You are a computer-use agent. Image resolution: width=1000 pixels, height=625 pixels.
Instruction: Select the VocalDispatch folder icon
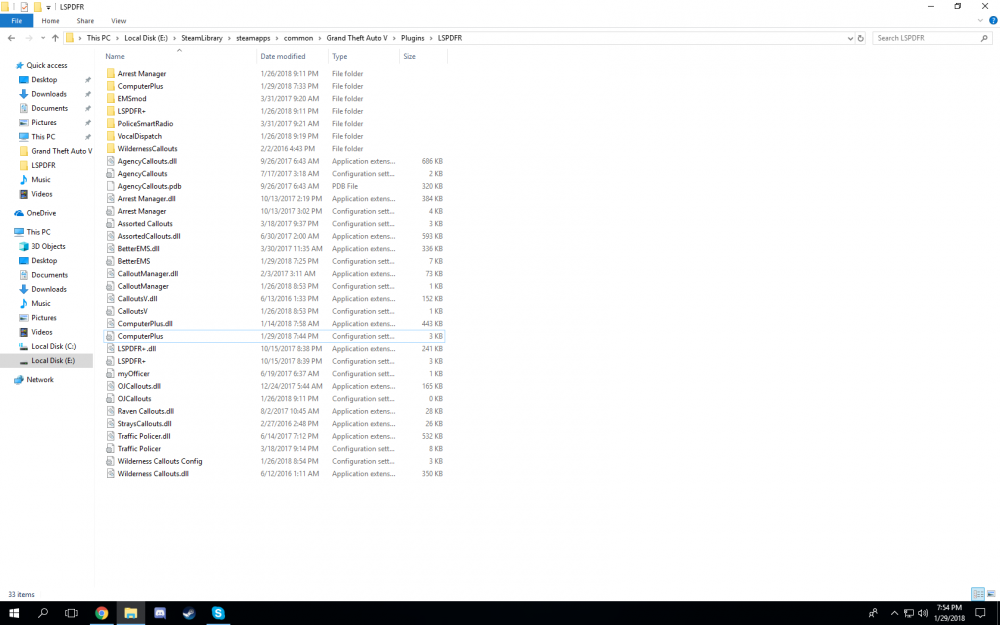pyautogui.click(x=110, y=136)
